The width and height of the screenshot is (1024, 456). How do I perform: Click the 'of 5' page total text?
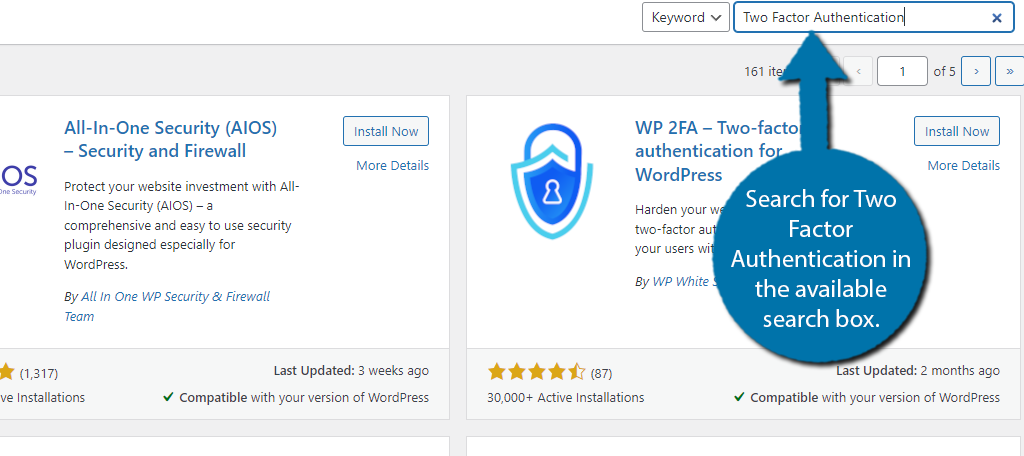[x=944, y=71]
